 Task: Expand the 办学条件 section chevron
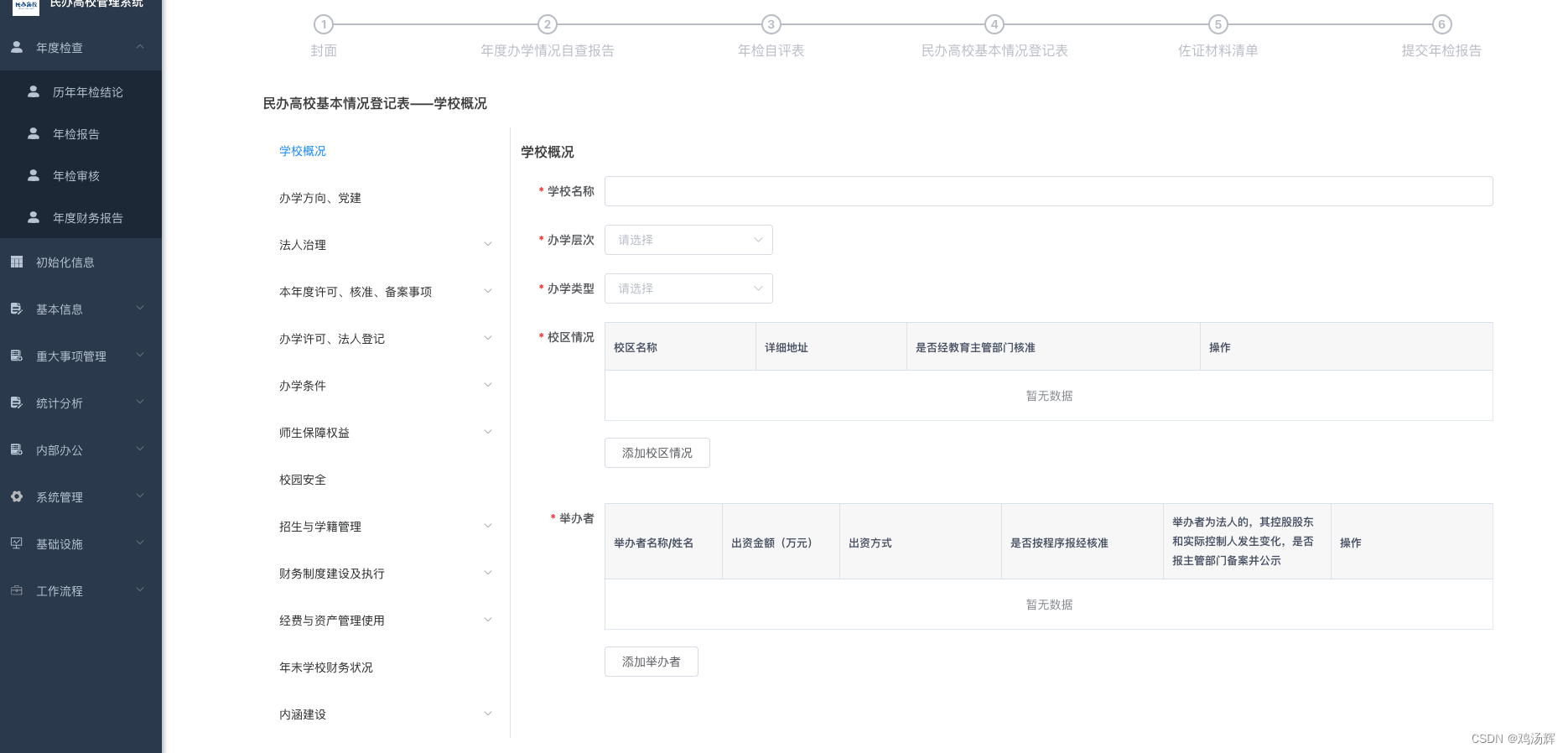point(488,386)
